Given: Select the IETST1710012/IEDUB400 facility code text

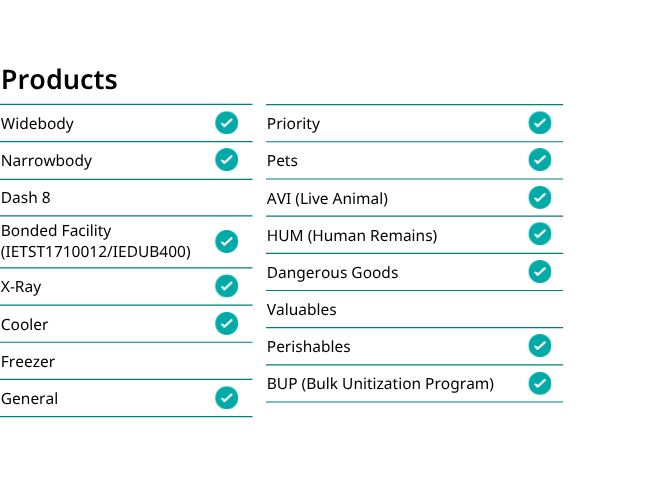Looking at the screenshot, I should coord(96,252).
